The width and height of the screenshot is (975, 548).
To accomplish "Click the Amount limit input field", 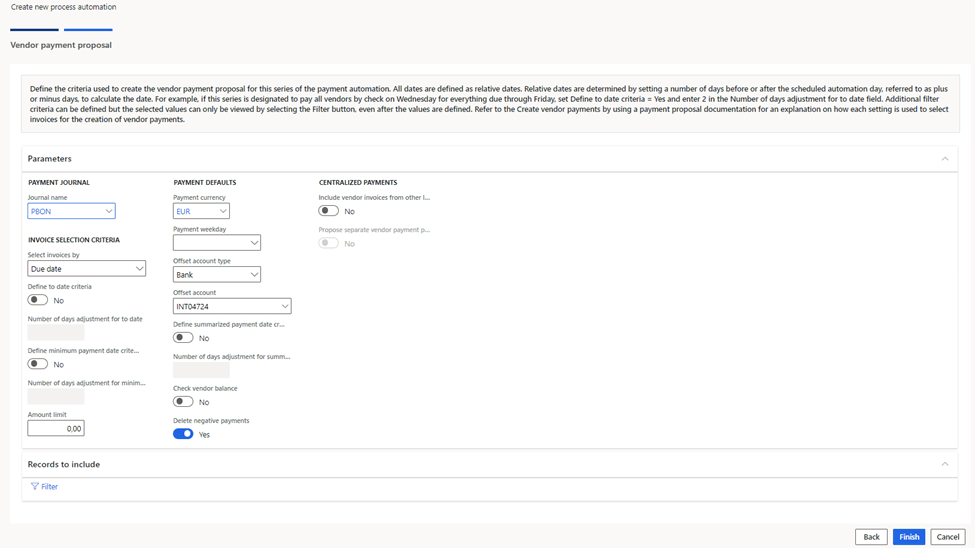I will click(x=56, y=428).
